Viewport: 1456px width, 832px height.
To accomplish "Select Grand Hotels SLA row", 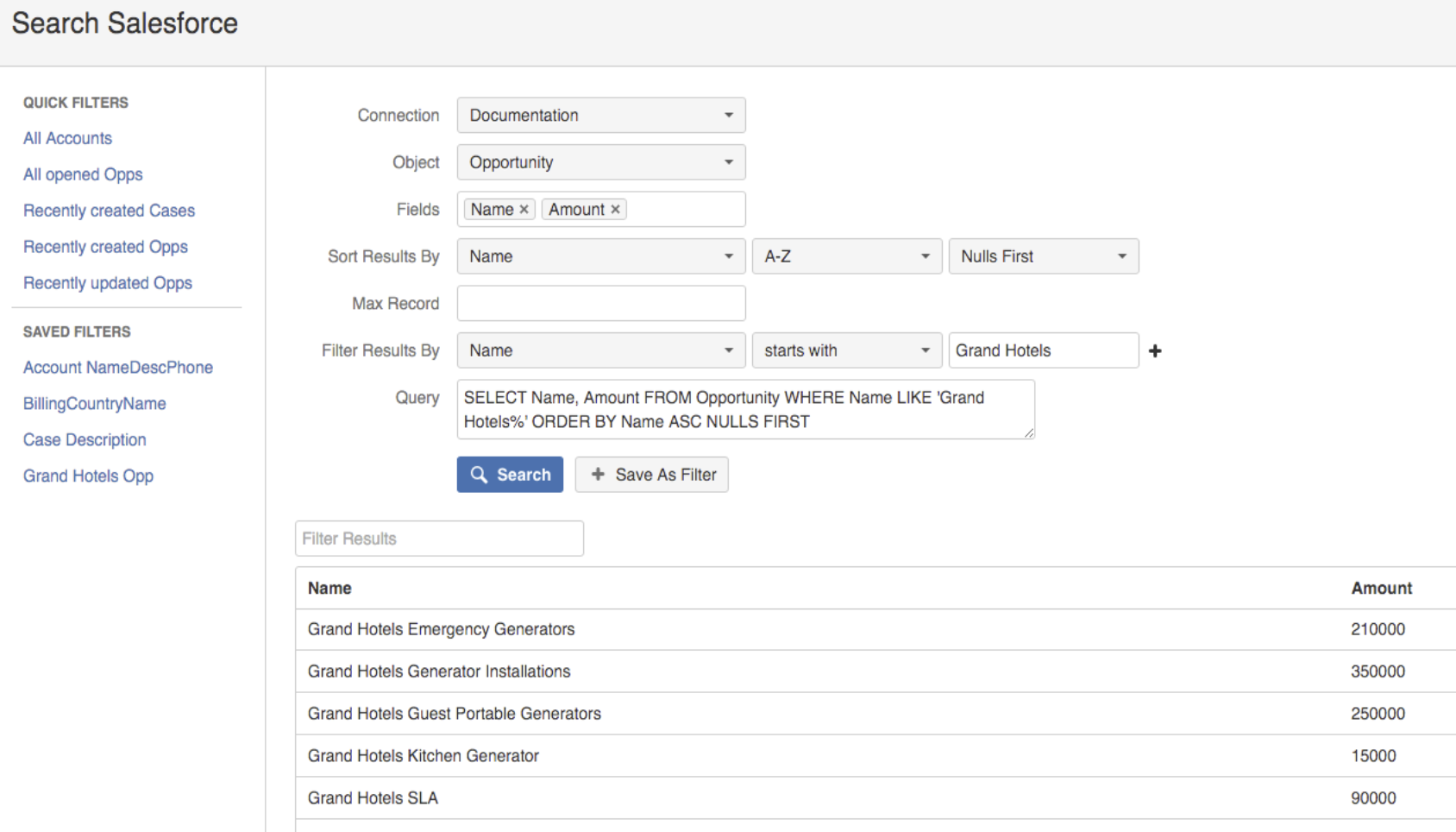I will 875,798.
